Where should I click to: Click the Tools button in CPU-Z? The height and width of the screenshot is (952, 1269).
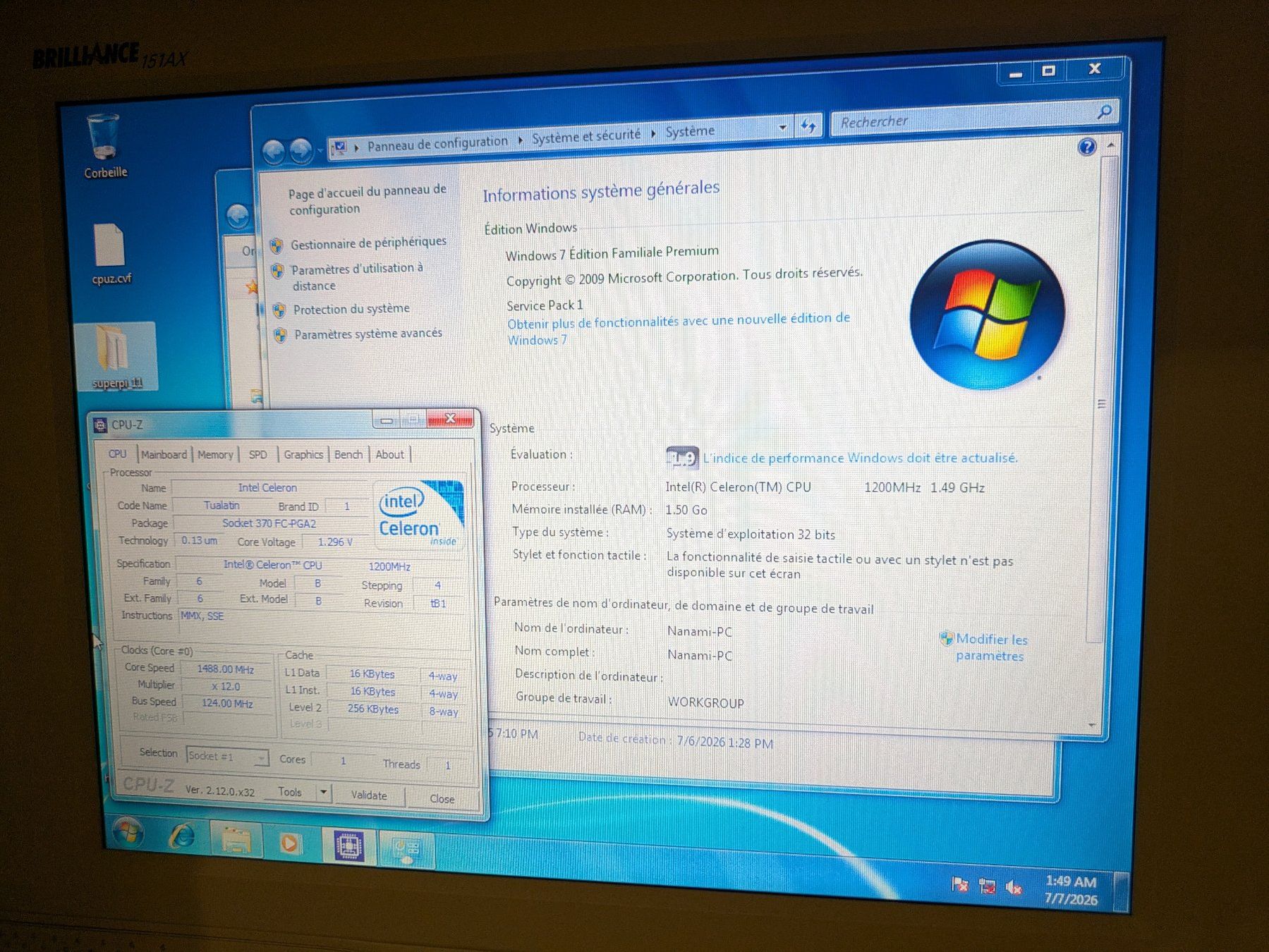coord(290,792)
